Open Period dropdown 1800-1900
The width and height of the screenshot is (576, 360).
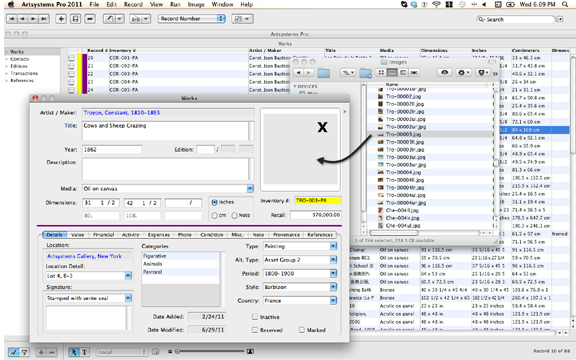[333, 273]
